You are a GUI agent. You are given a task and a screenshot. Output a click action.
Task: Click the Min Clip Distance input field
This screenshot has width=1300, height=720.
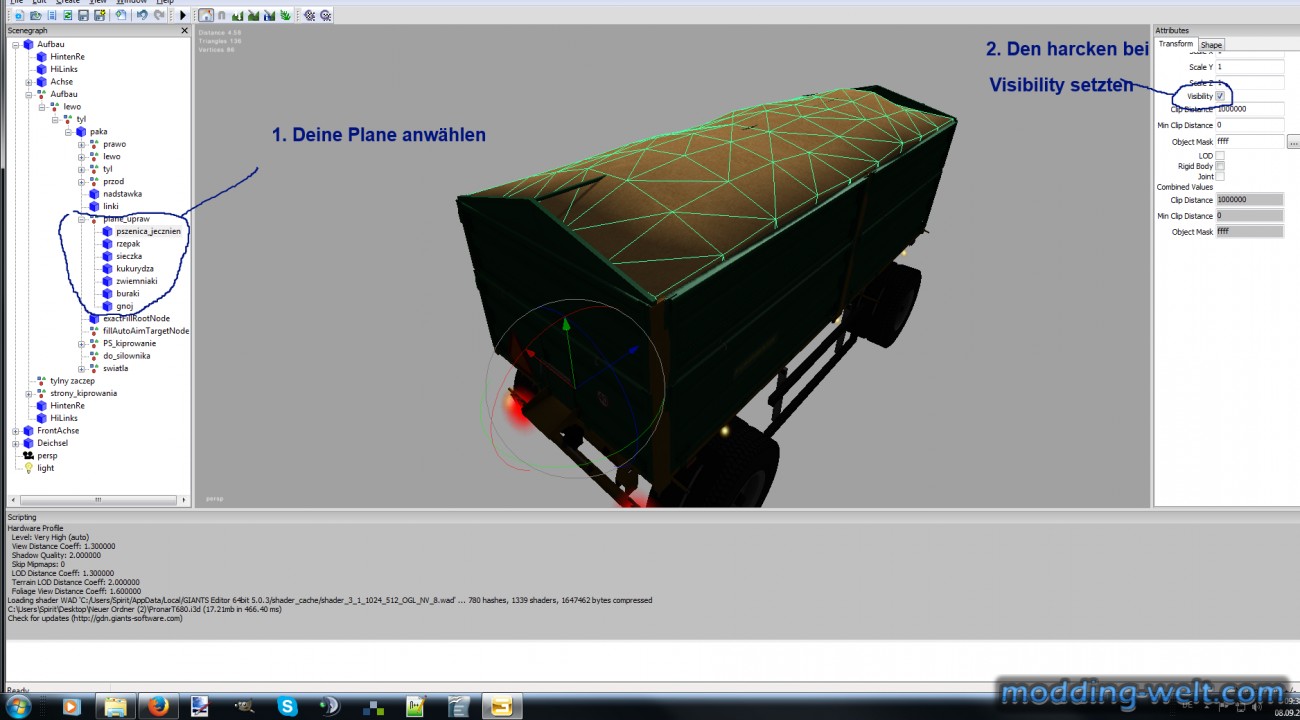pos(1249,125)
